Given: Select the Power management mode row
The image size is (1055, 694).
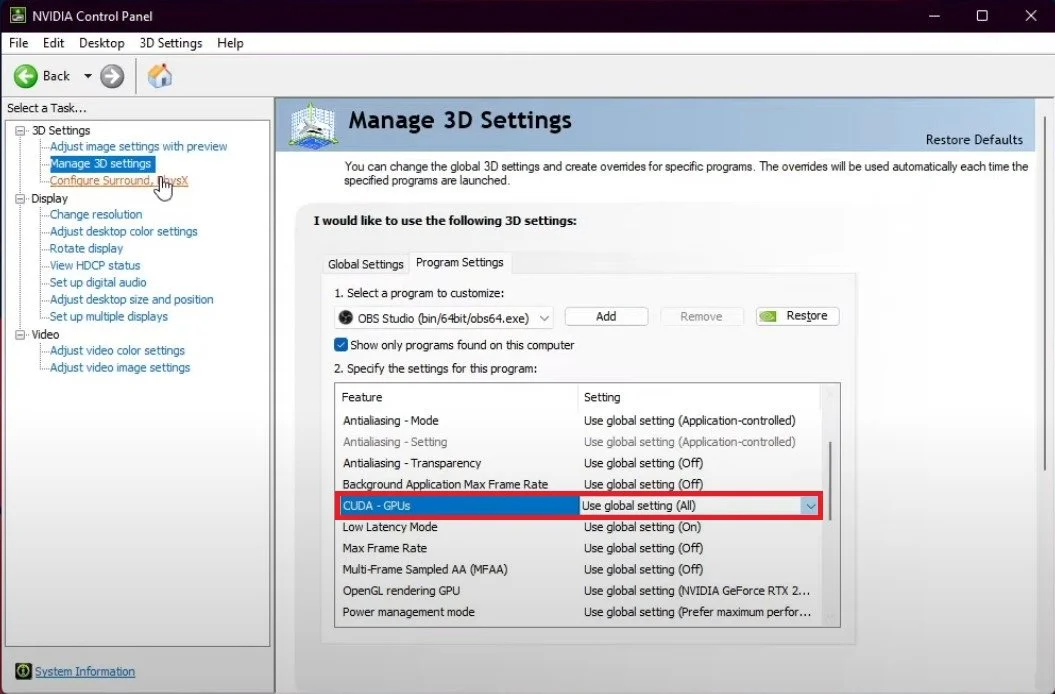Looking at the screenshot, I should 579,612.
